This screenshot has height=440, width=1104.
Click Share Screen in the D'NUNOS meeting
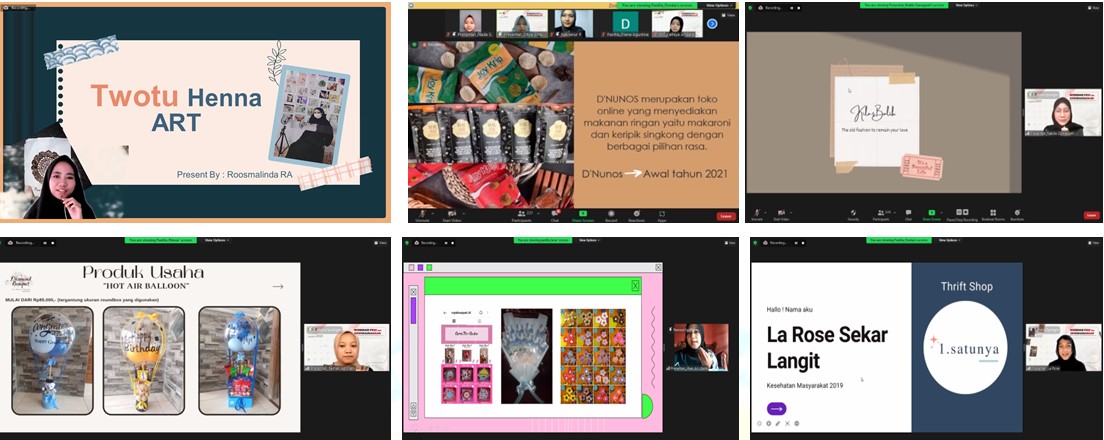click(581, 214)
